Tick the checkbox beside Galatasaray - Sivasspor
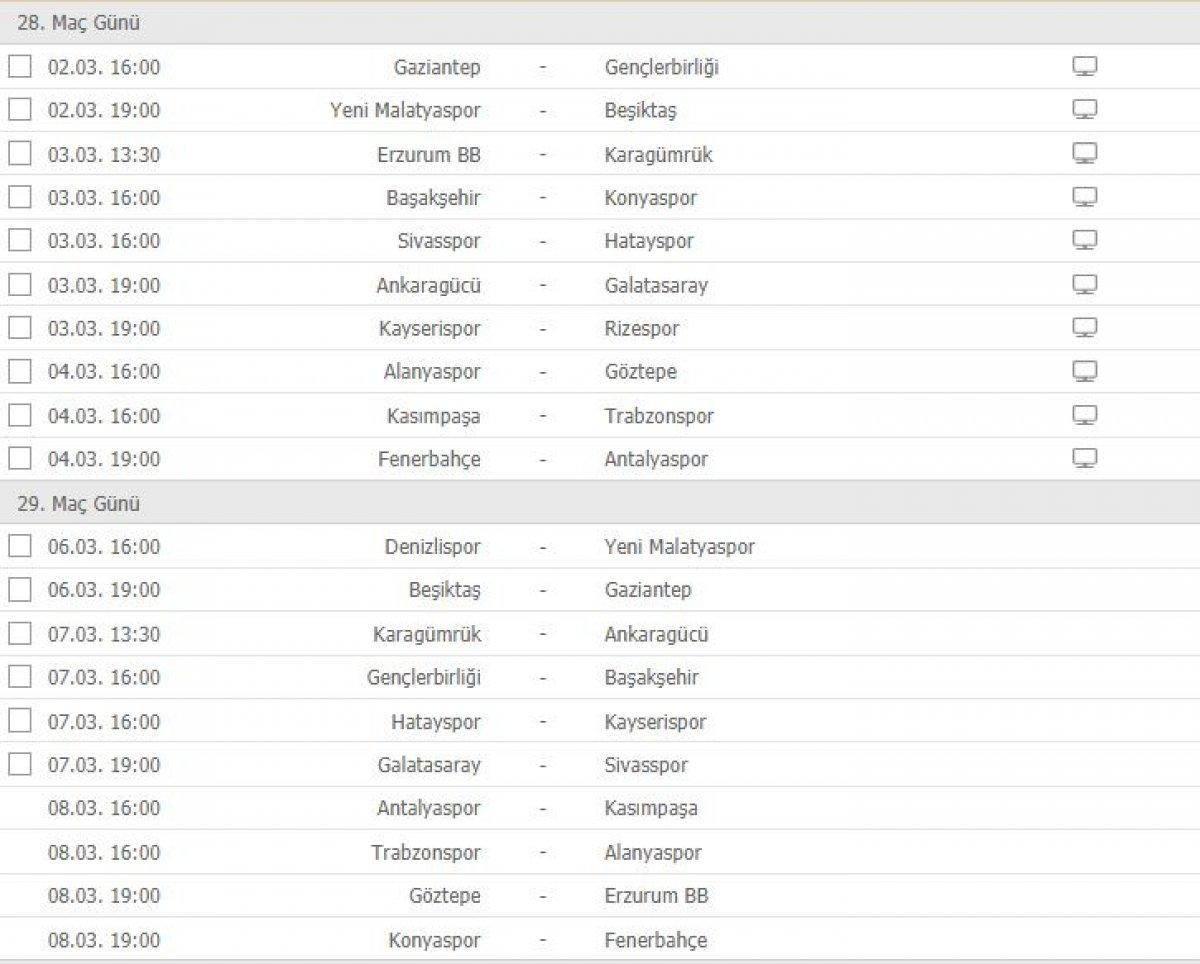The width and height of the screenshot is (1200, 964). tap(19, 765)
